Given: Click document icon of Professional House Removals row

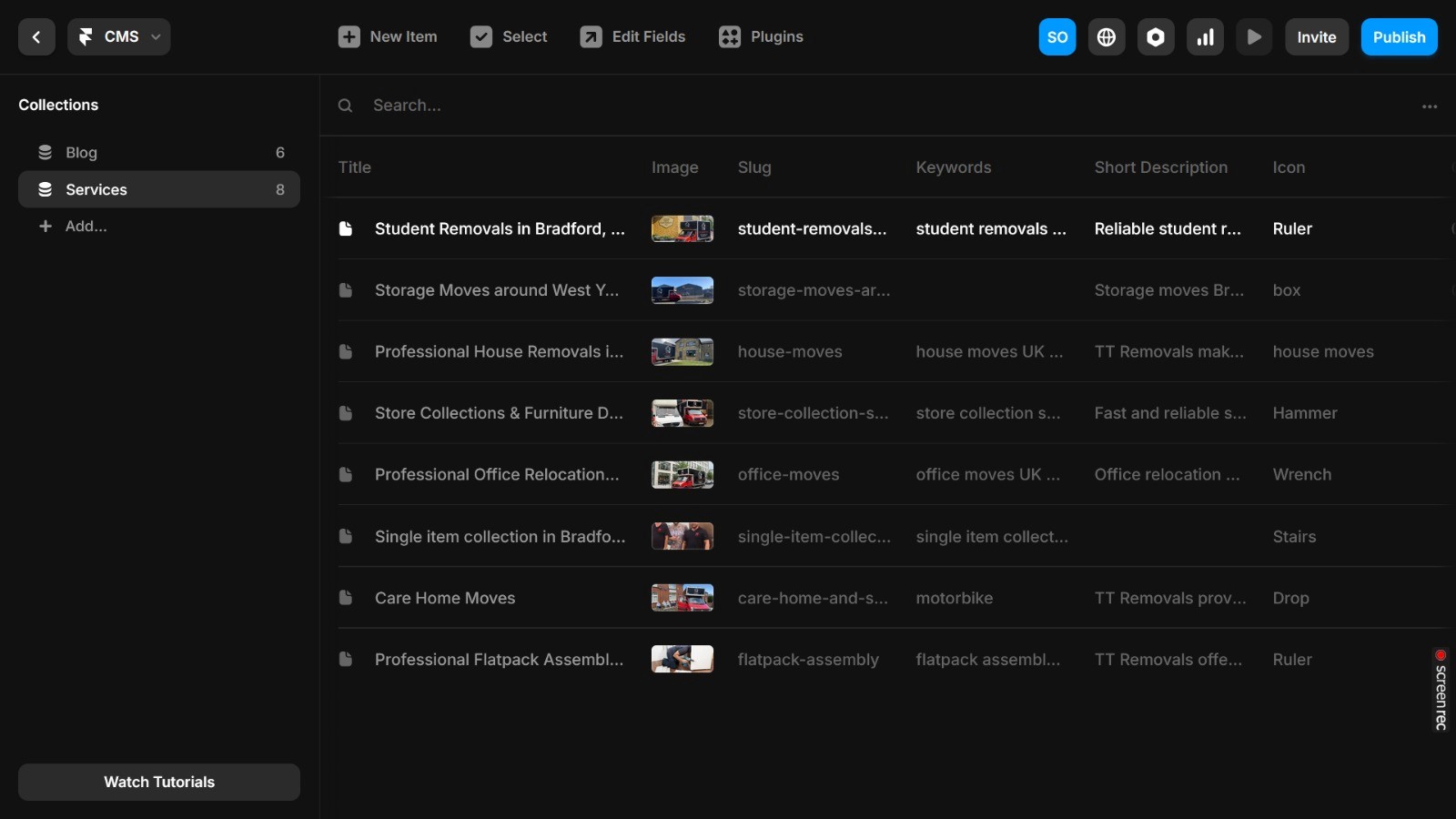Looking at the screenshot, I should pos(346,351).
